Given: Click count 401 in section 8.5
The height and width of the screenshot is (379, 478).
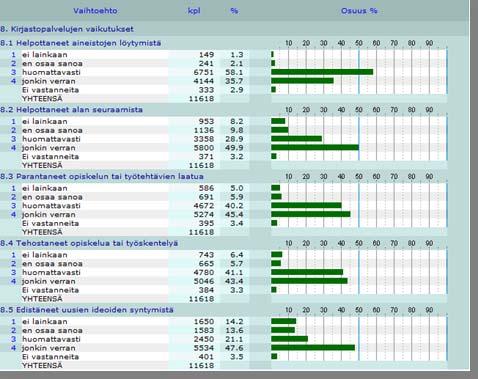Looking at the screenshot, I should 206,356.
